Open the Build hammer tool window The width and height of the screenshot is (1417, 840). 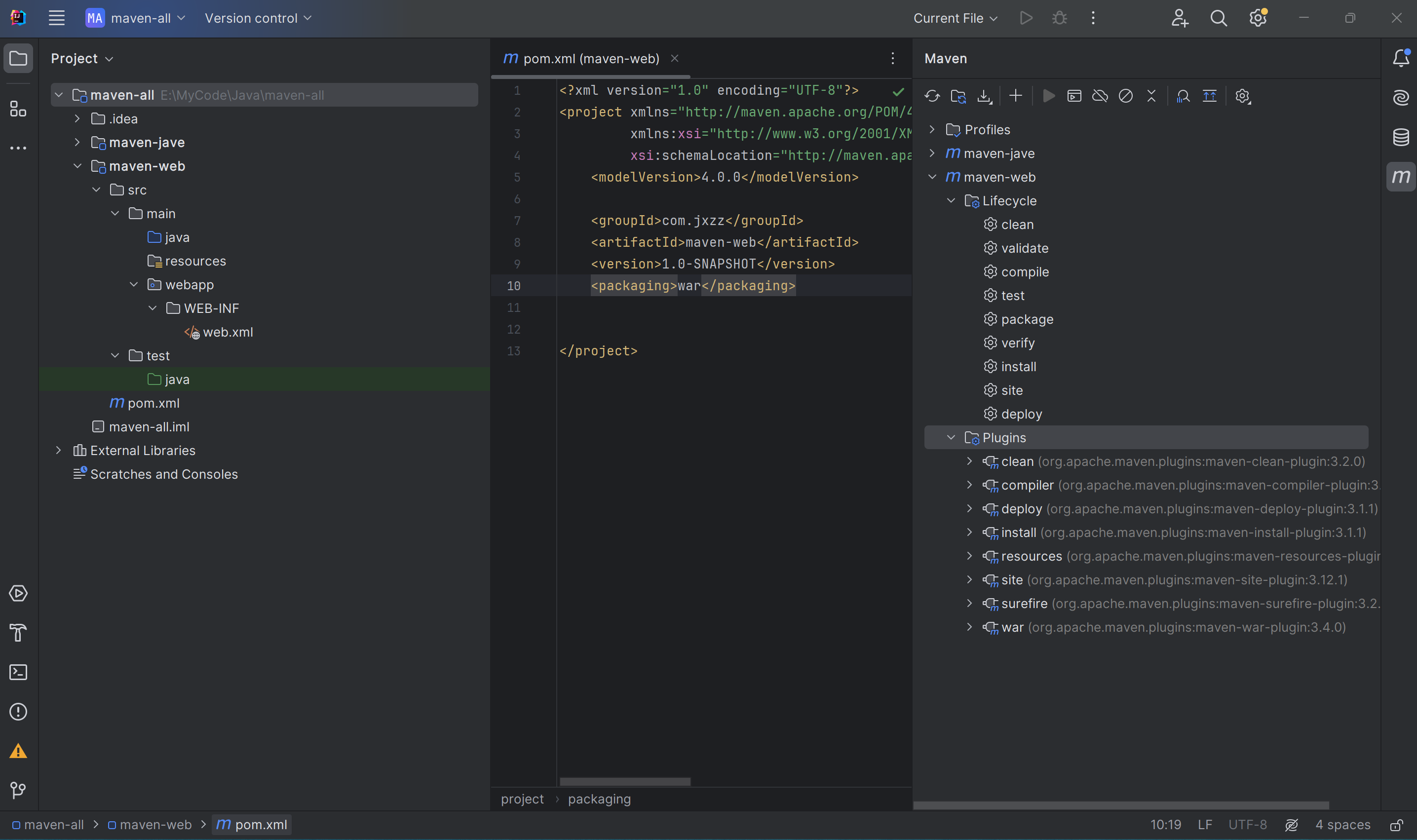18,633
